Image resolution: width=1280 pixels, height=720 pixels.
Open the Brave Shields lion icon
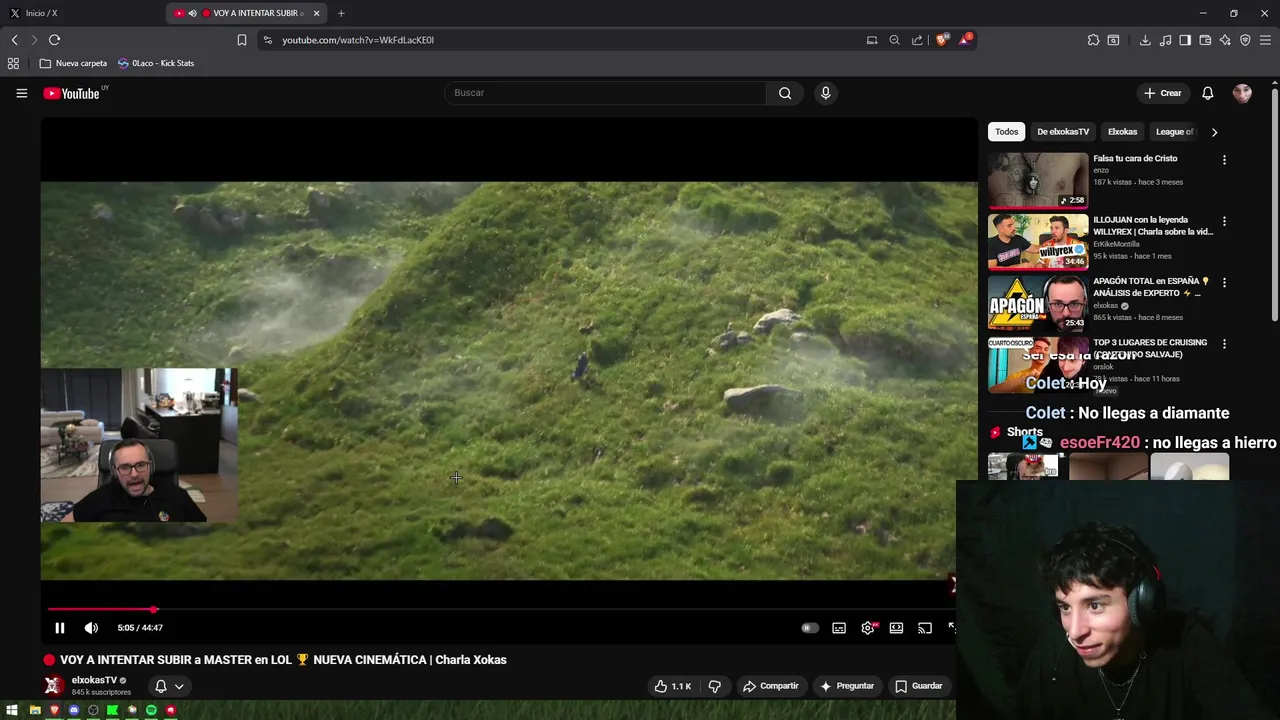click(942, 40)
